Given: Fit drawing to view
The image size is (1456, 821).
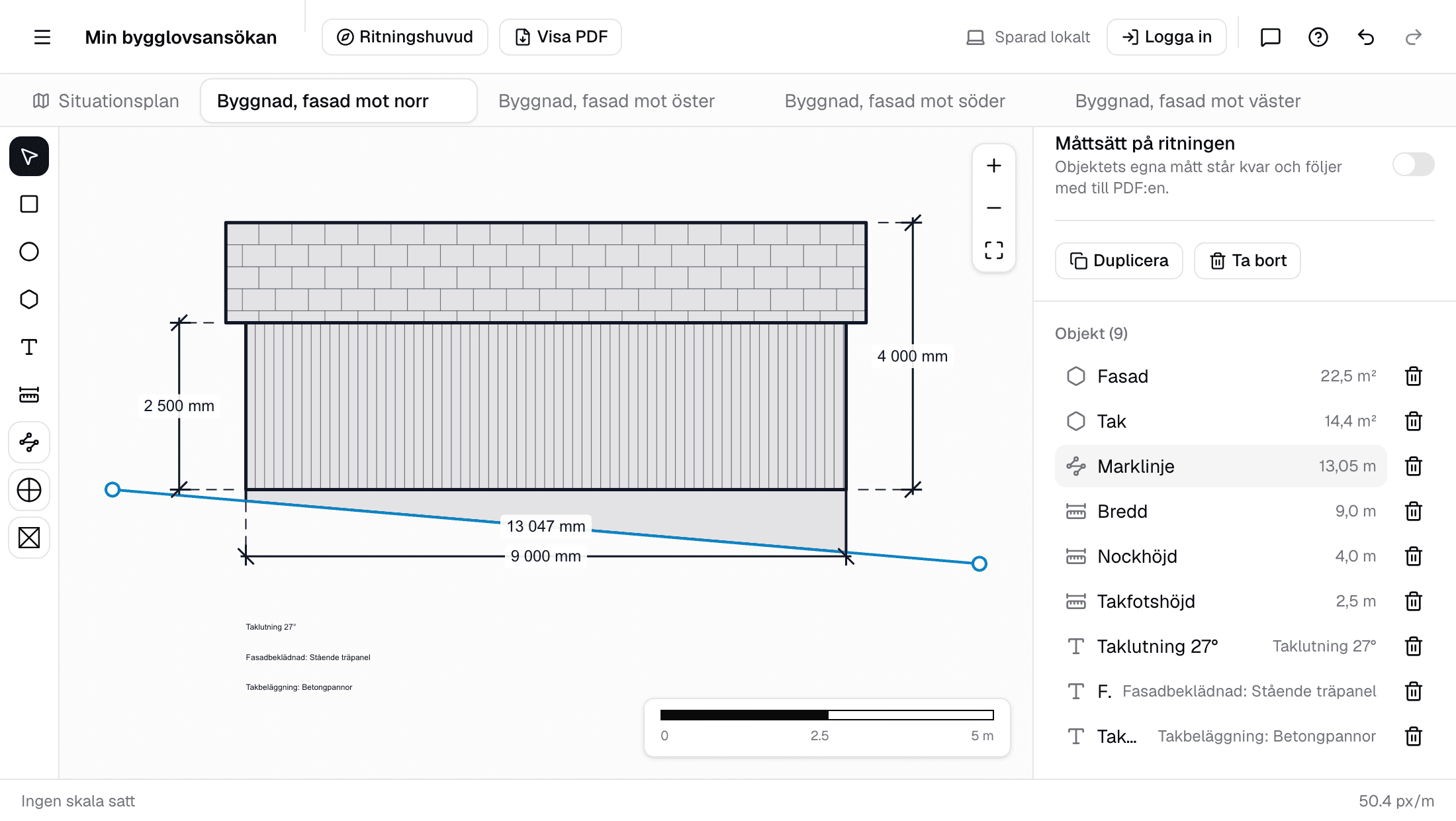Looking at the screenshot, I should [x=994, y=250].
